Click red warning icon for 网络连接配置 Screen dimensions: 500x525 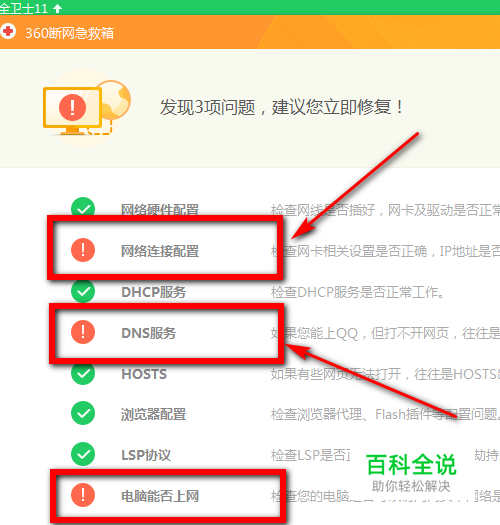point(83,250)
